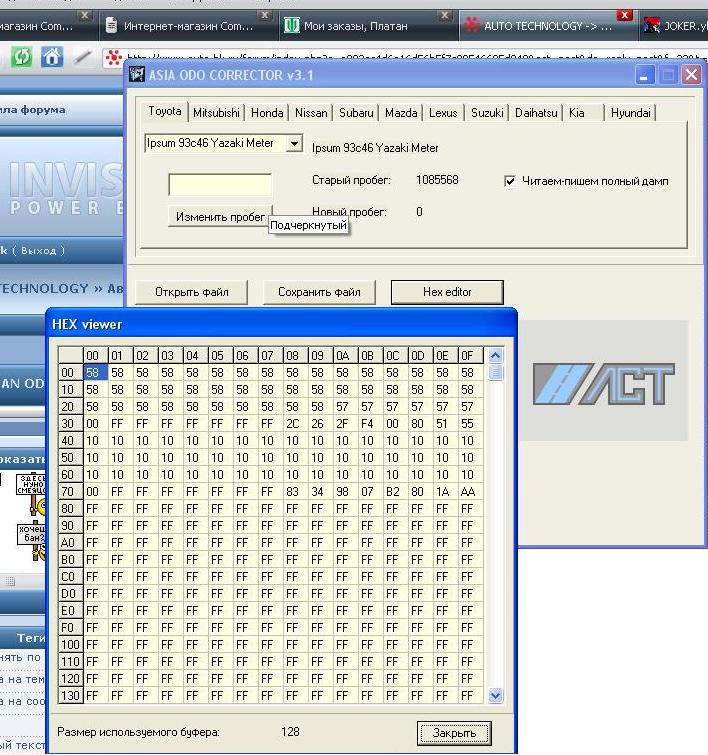Click the Изменить пробег button
Screen dimensions: 708x755
point(220,217)
